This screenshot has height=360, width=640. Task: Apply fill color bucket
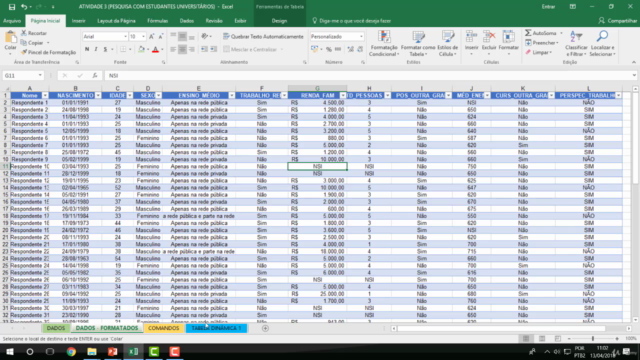[x=141, y=49]
